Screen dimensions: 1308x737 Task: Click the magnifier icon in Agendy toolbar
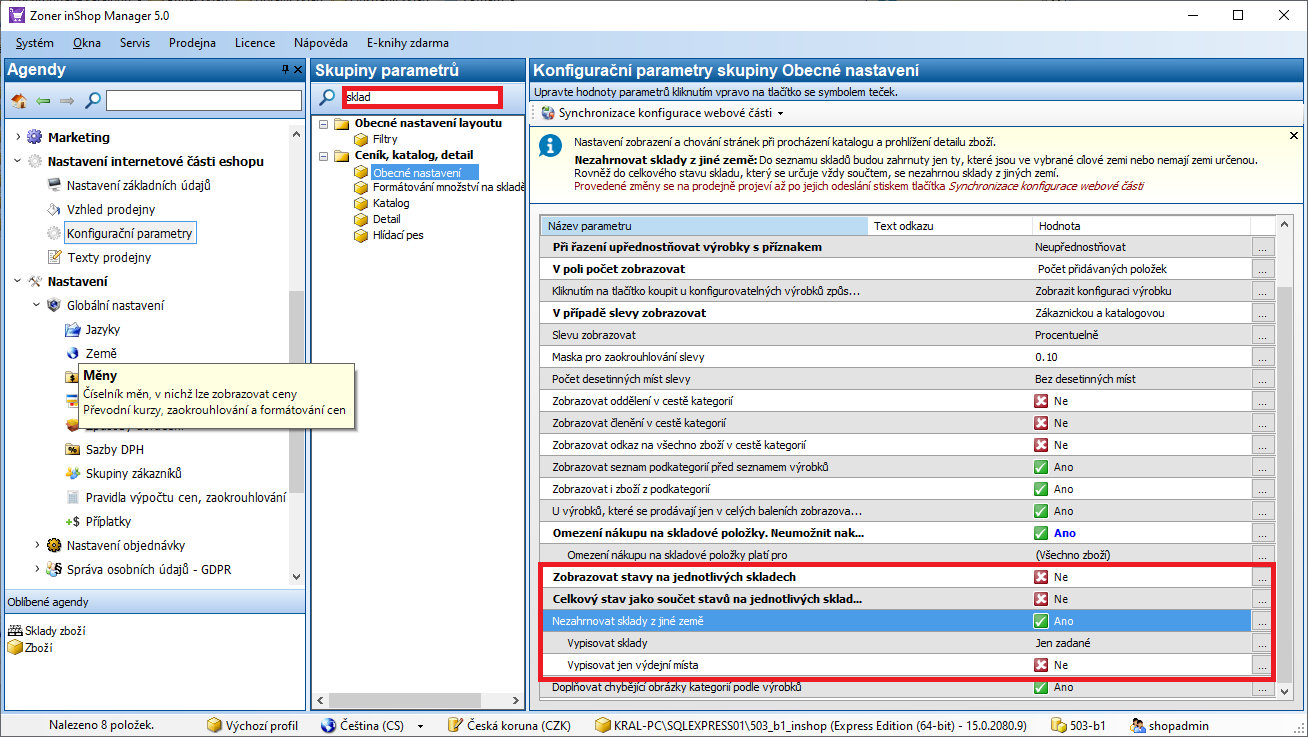[92, 101]
